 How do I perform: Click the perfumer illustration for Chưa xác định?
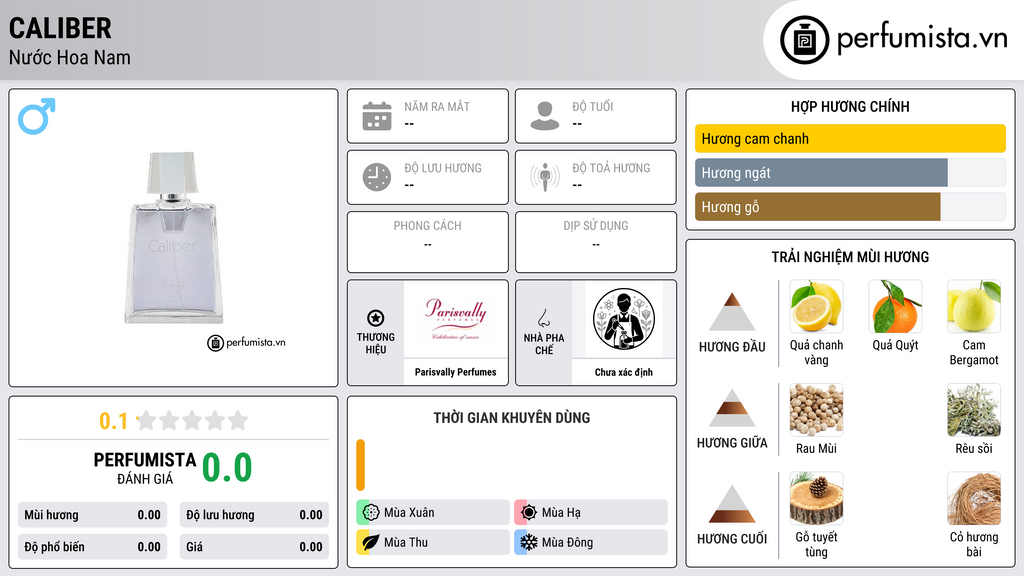pos(624,319)
